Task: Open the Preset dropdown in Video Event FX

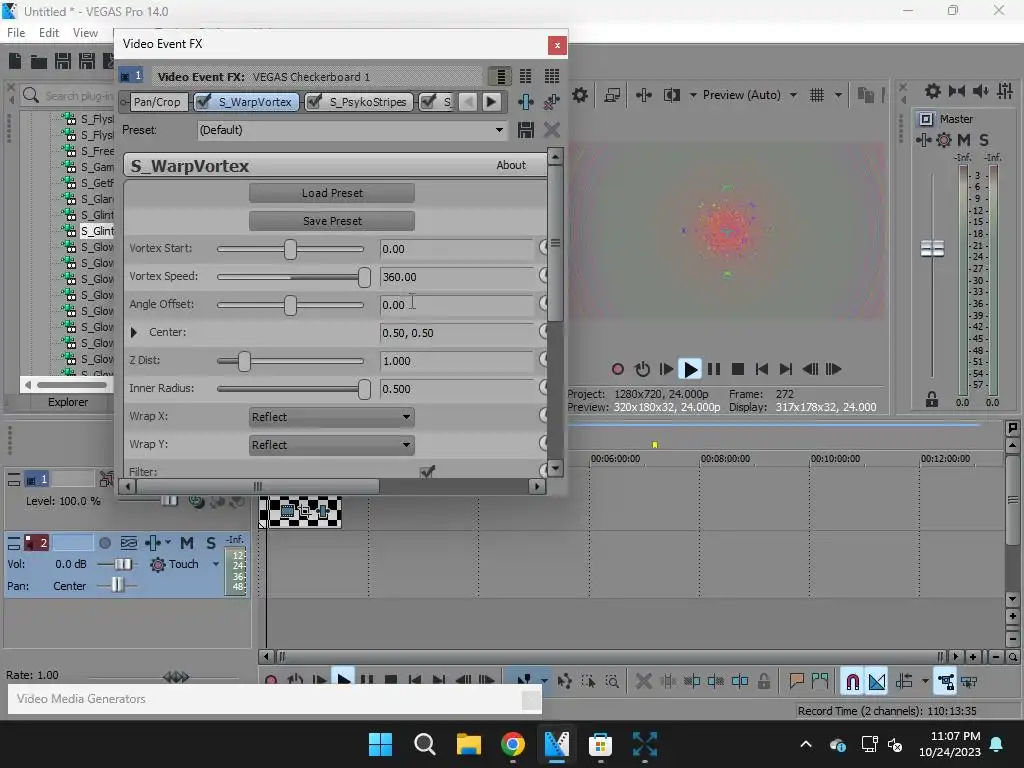Action: [499, 130]
